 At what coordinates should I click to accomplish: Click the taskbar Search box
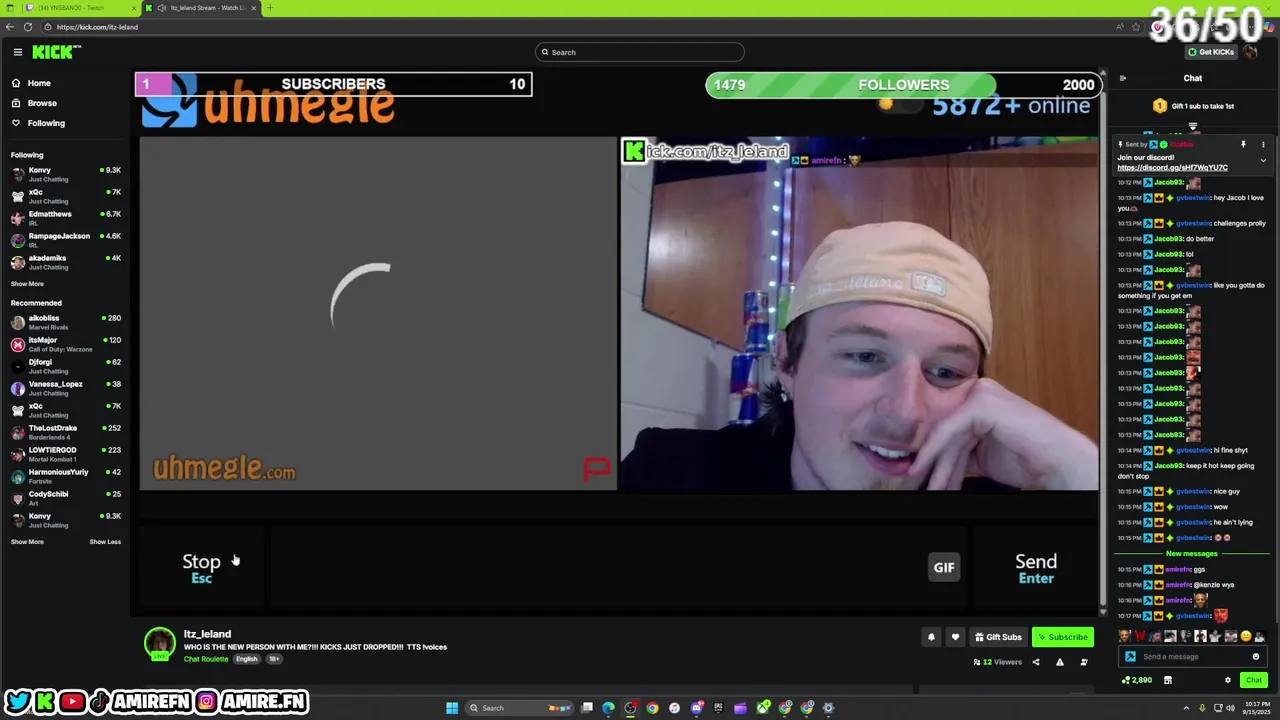[520, 708]
